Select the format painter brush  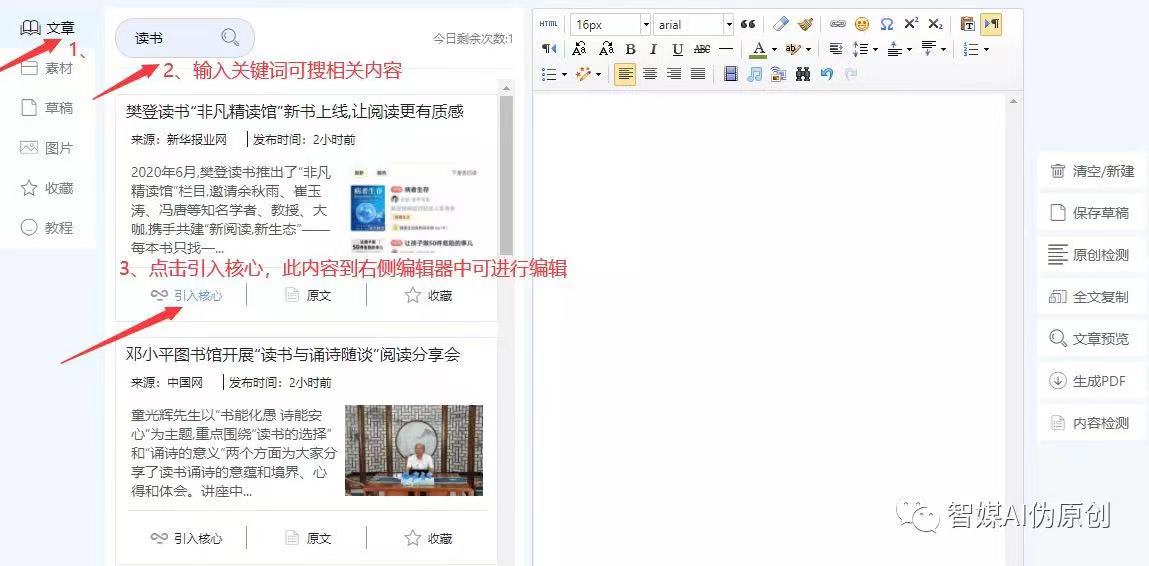coord(805,24)
